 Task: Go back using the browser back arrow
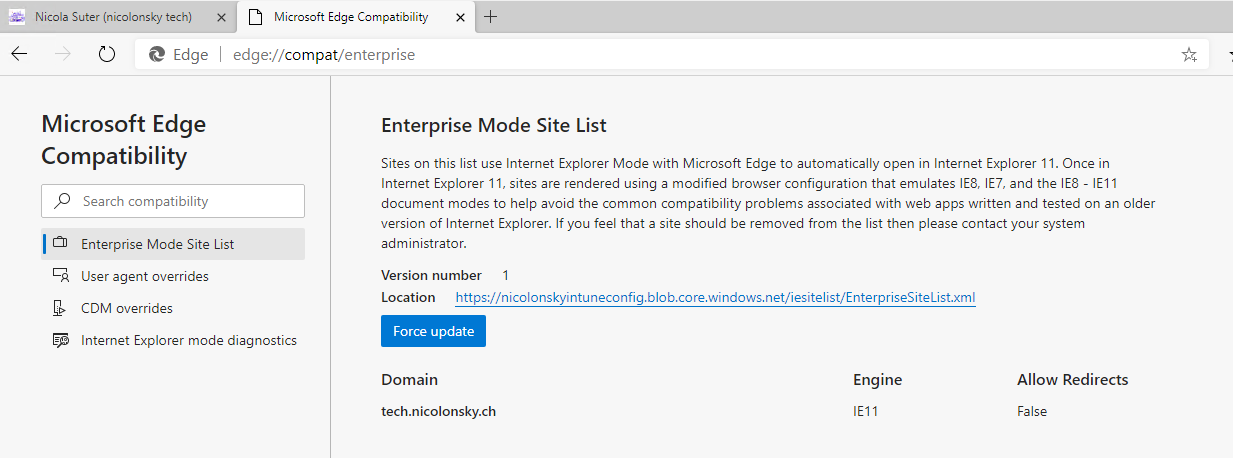point(19,55)
